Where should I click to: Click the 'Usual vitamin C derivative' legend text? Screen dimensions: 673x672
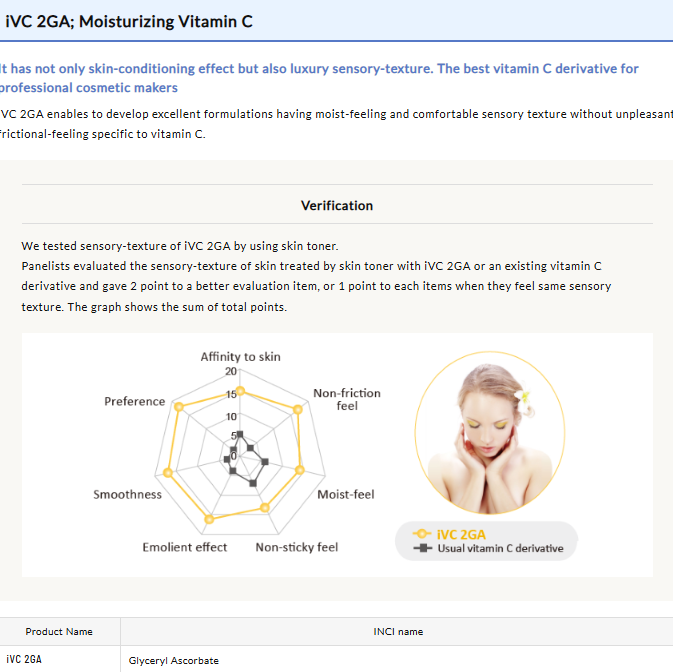click(x=500, y=548)
